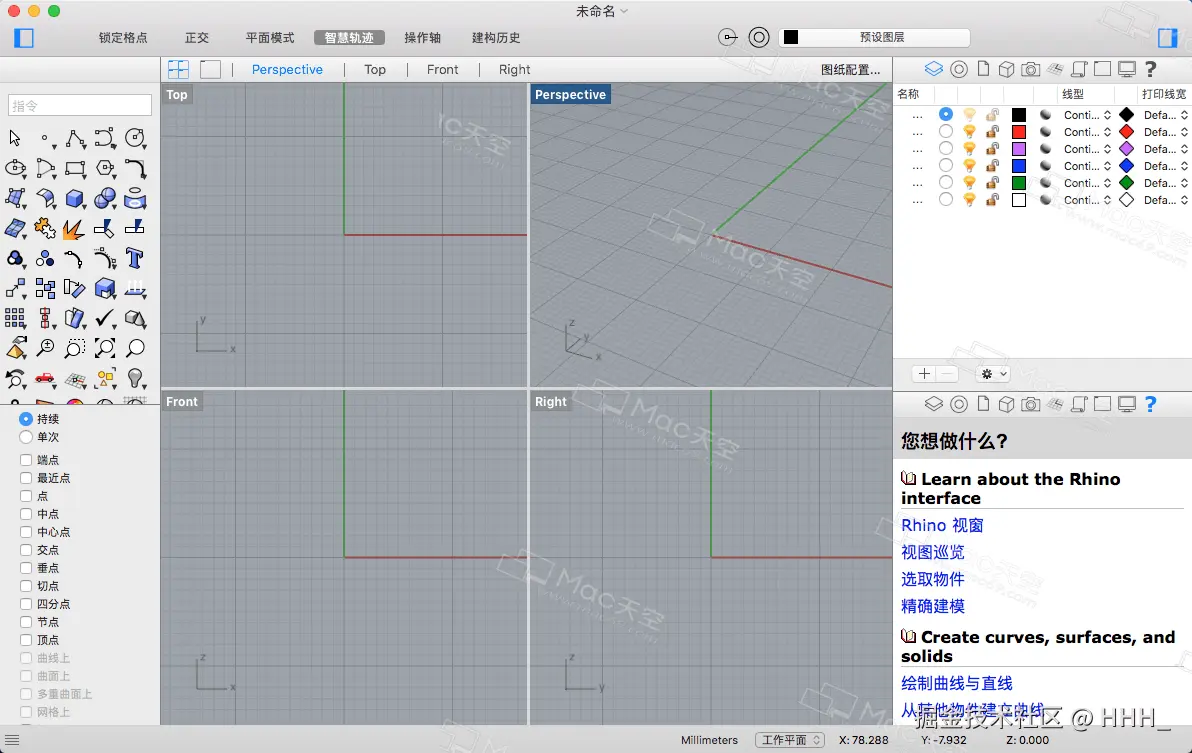Open the gear options dropdown under layers
The image size is (1192, 753).
pos(992,374)
